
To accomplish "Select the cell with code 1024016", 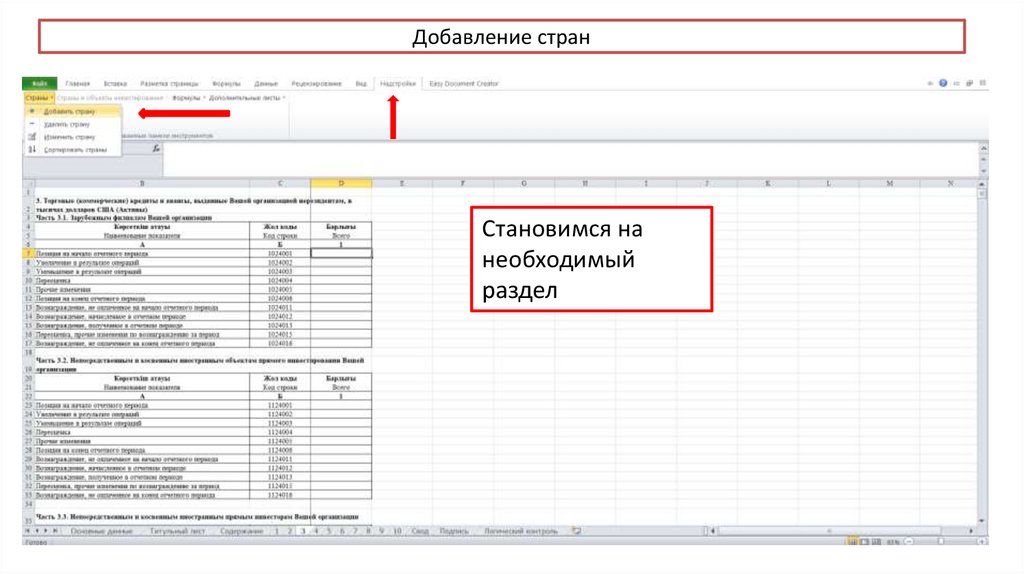I will point(280,343).
